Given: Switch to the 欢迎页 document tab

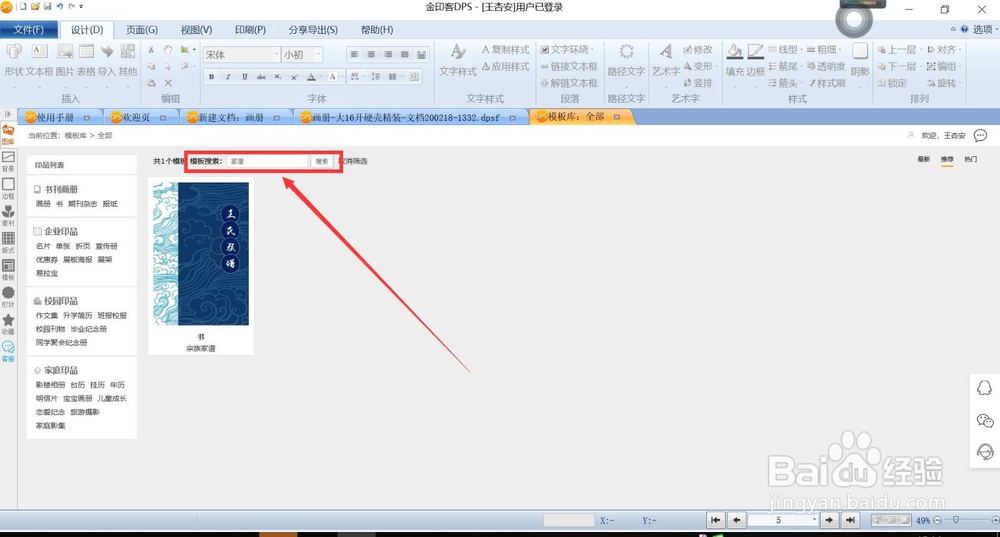Looking at the screenshot, I should coord(136,117).
